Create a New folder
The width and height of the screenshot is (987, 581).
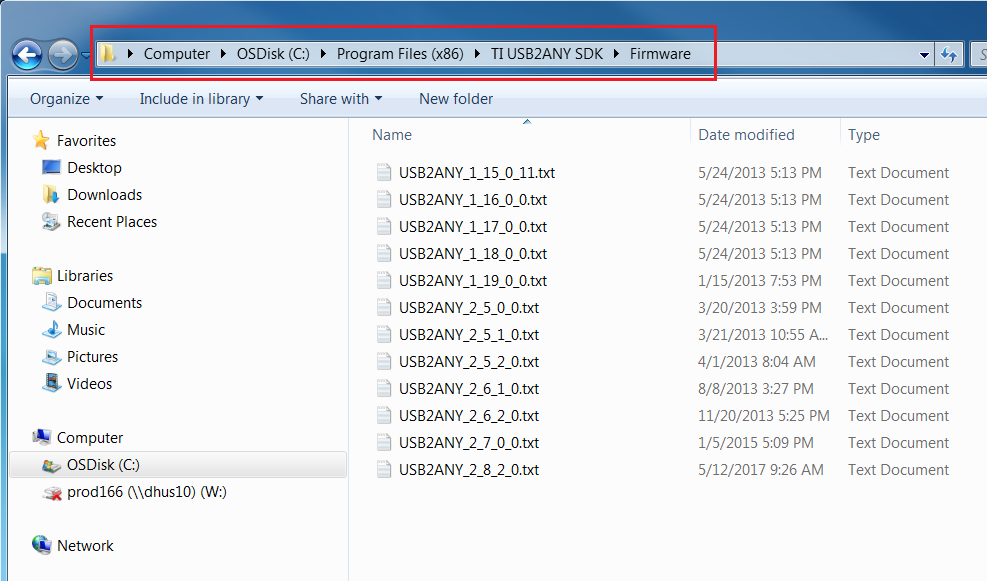pyautogui.click(x=456, y=99)
